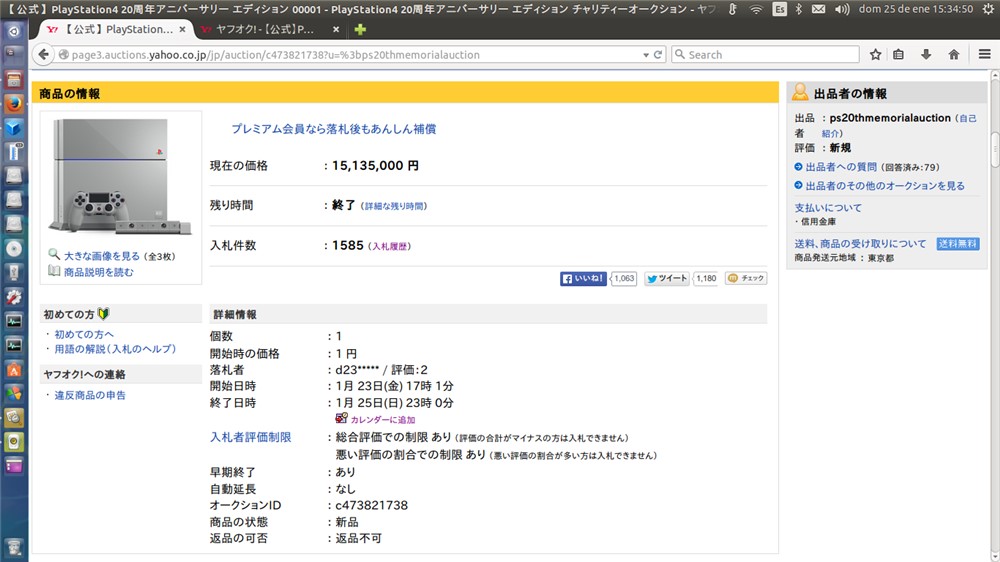Click the magnifier icon beside 大きな画像を見る

54,255
